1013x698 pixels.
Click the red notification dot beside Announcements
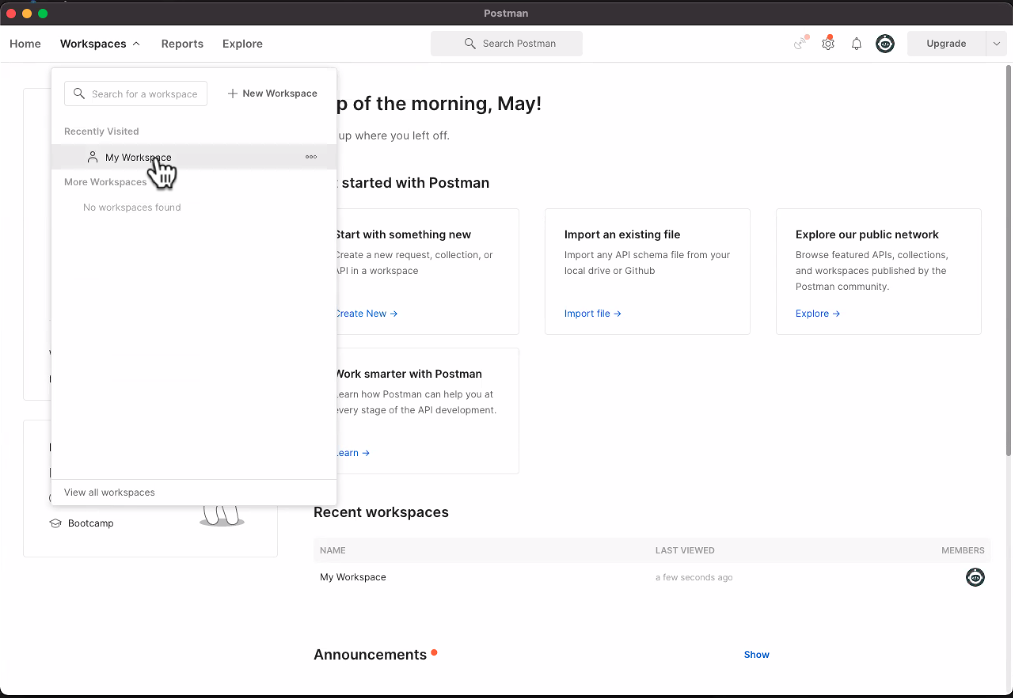click(434, 652)
